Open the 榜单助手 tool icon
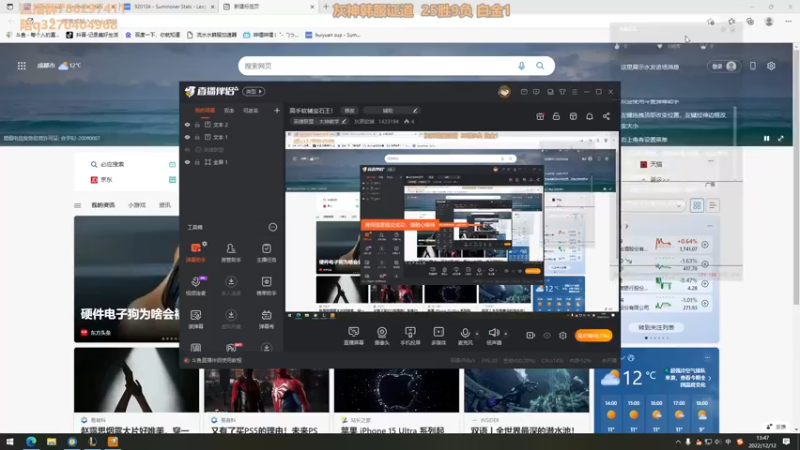Screen dimensions: 800x450 (x=266, y=286)
